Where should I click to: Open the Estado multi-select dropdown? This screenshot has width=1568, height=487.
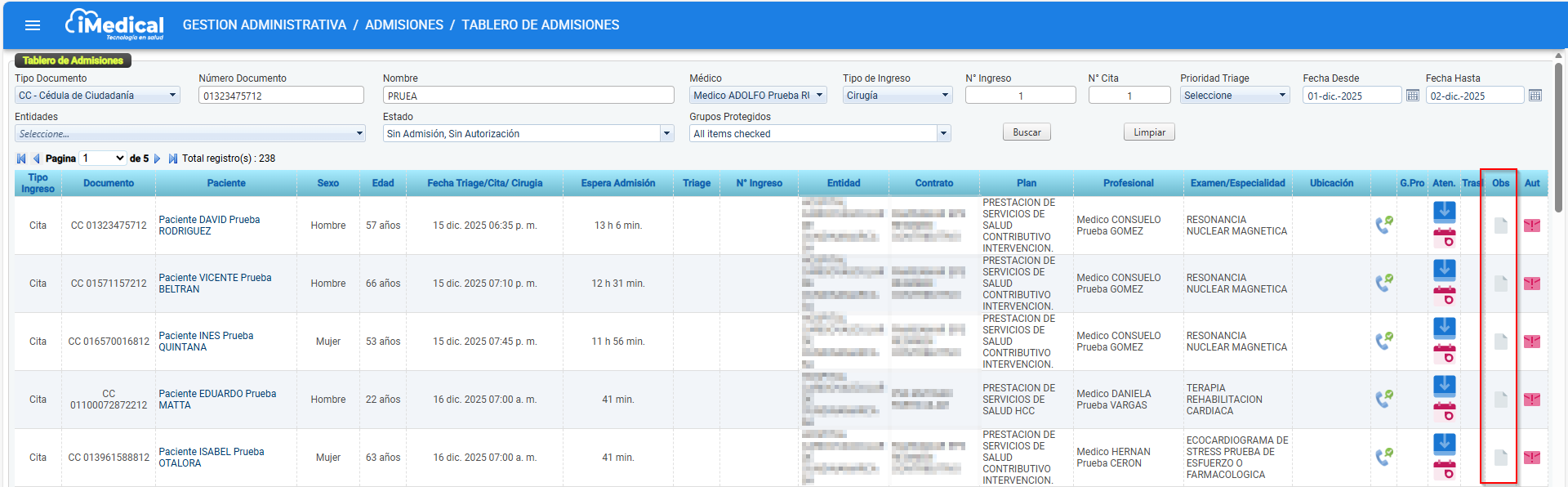(667, 134)
